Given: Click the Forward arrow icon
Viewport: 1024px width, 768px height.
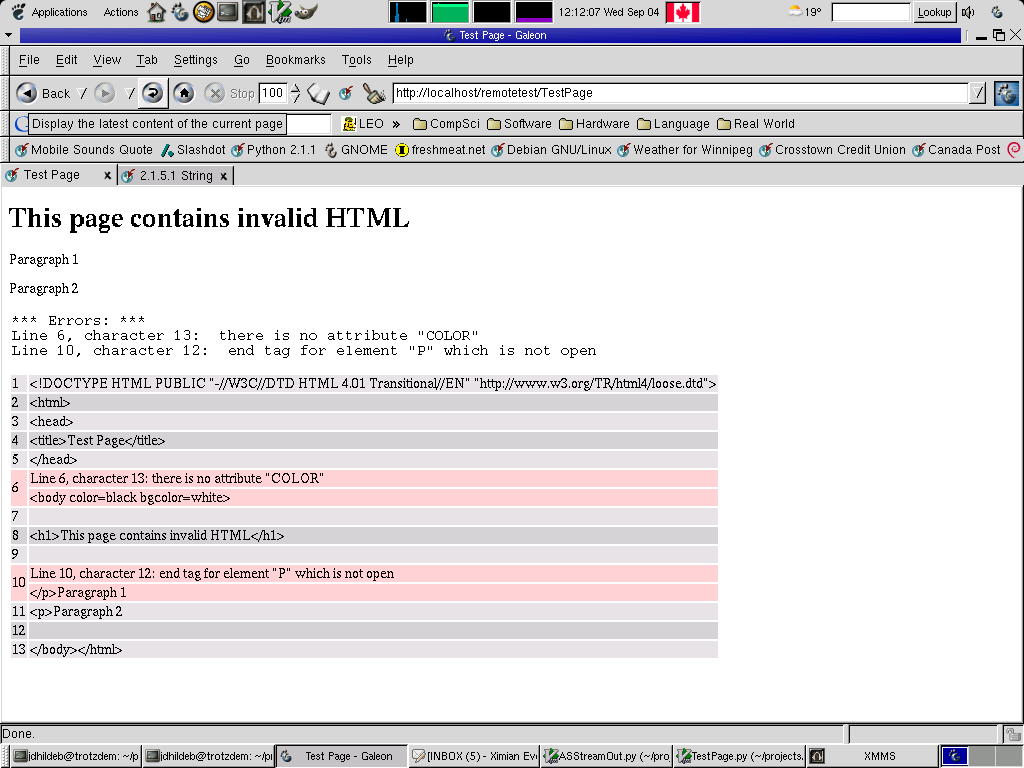Looking at the screenshot, I should [x=104, y=93].
